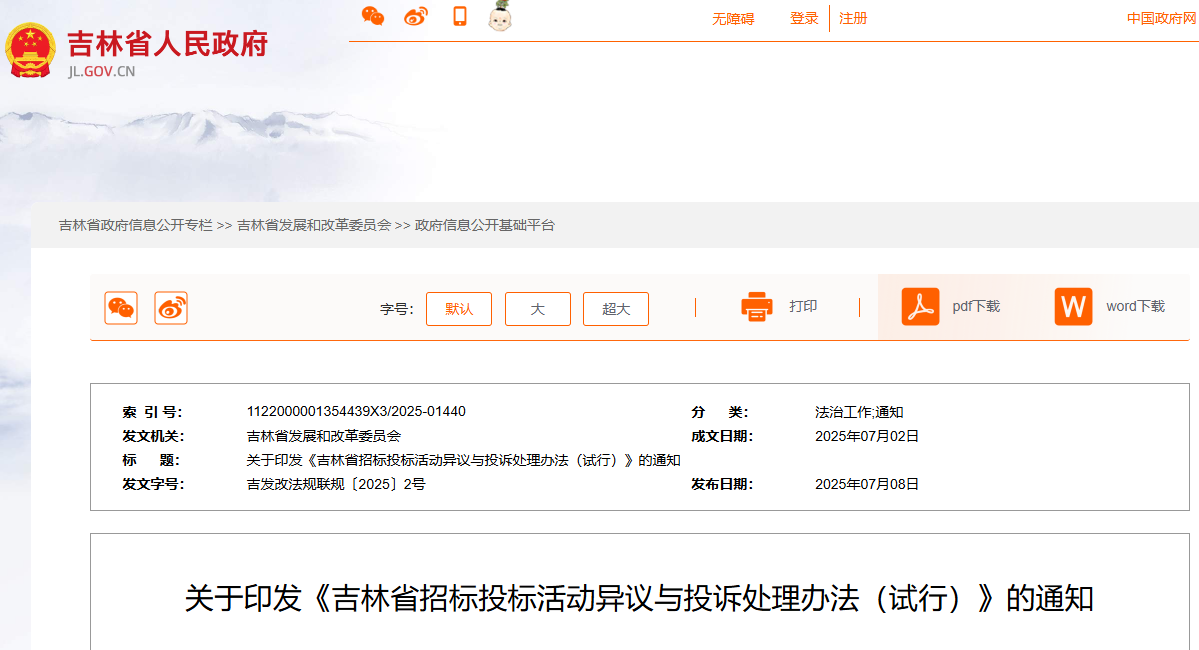Select index number 1122000001354439X3/2025-01440

point(356,411)
